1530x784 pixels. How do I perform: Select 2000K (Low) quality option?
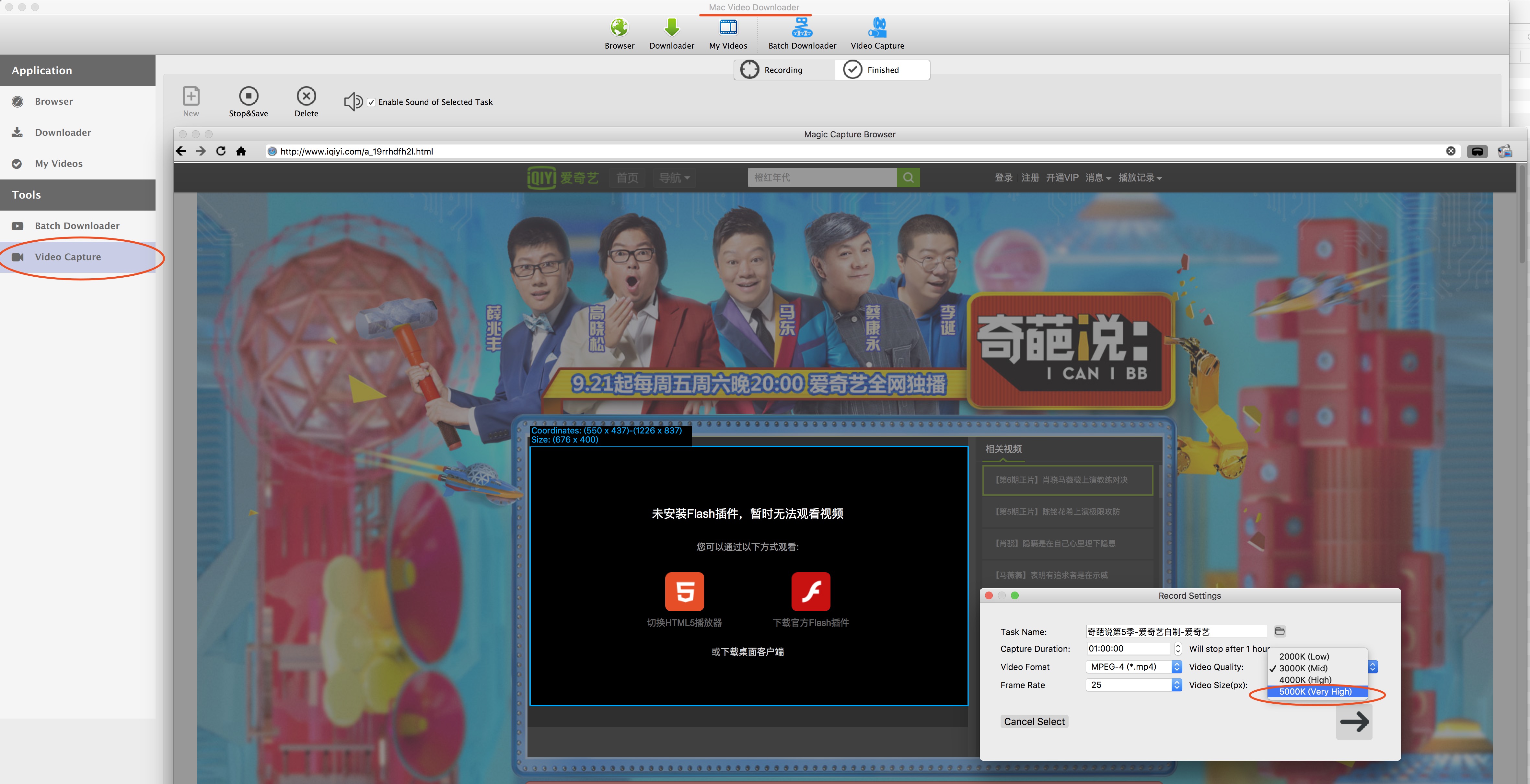pos(1304,656)
